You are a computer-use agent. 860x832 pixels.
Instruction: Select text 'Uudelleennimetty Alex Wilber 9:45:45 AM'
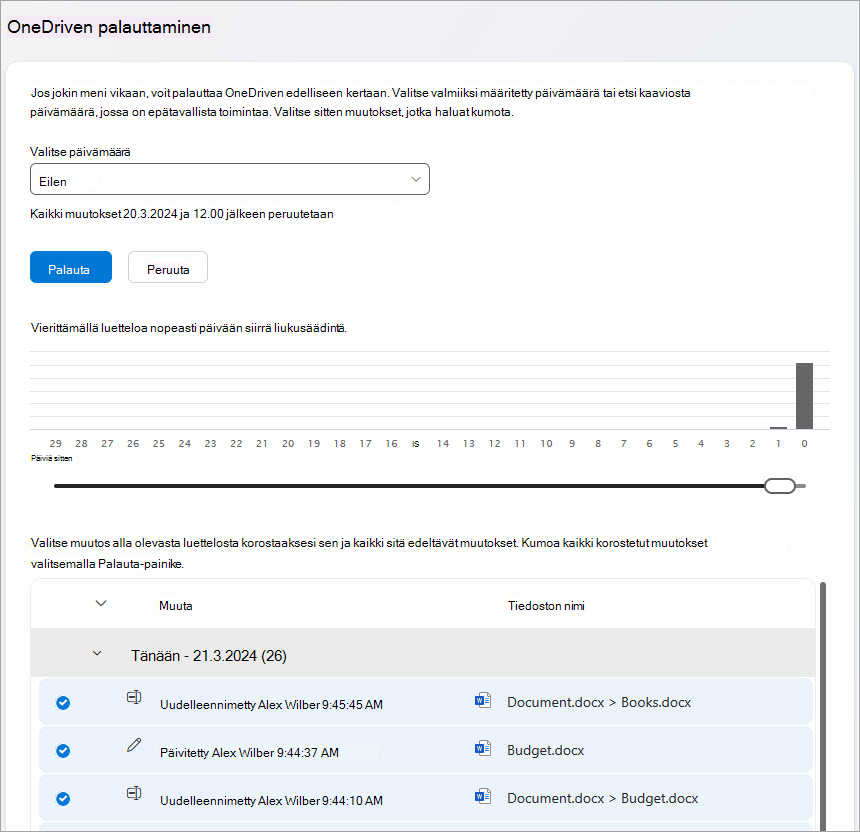click(271, 704)
